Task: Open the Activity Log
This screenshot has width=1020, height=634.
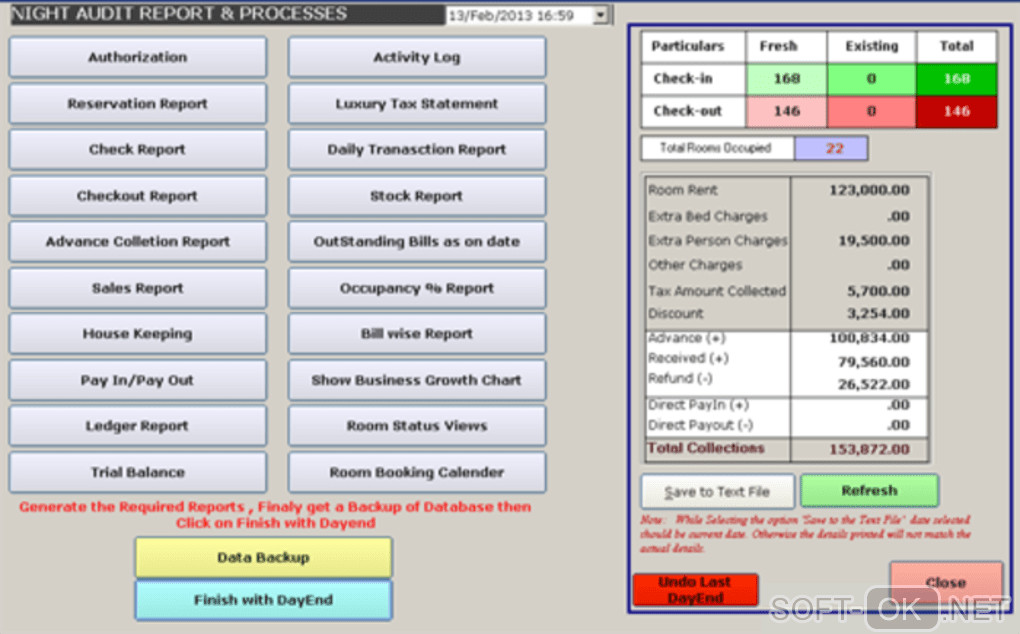Action: [x=417, y=57]
